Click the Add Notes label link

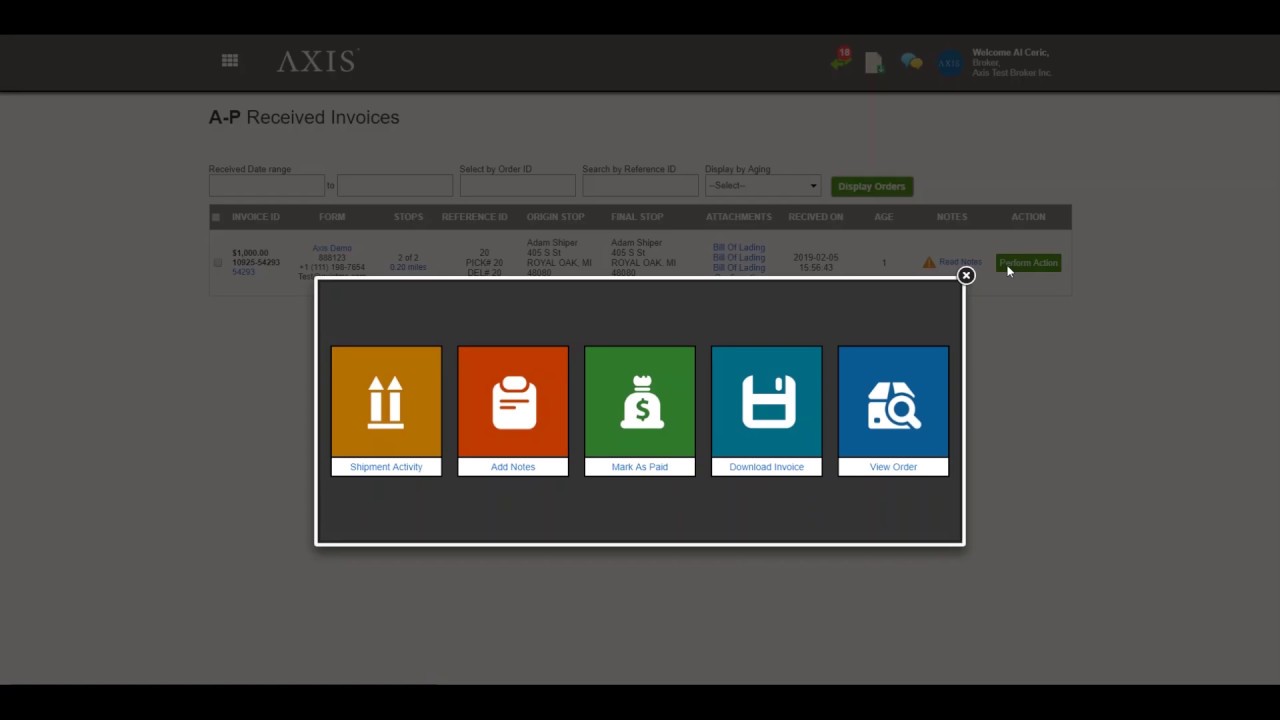coord(513,467)
